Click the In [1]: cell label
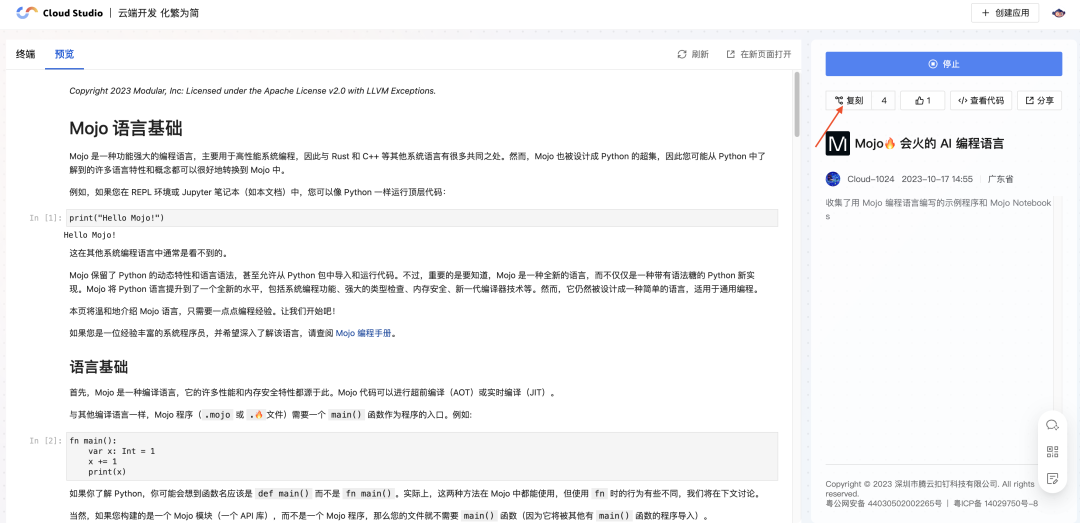This screenshot has height=523, width=1080. pyautogui.click(x=45, y=218)
